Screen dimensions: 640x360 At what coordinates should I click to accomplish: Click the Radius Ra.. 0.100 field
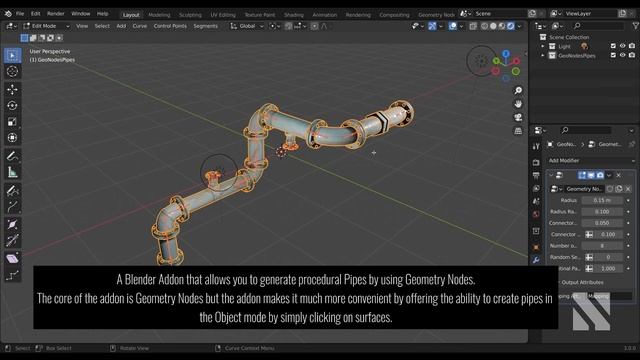pos(602,211)
